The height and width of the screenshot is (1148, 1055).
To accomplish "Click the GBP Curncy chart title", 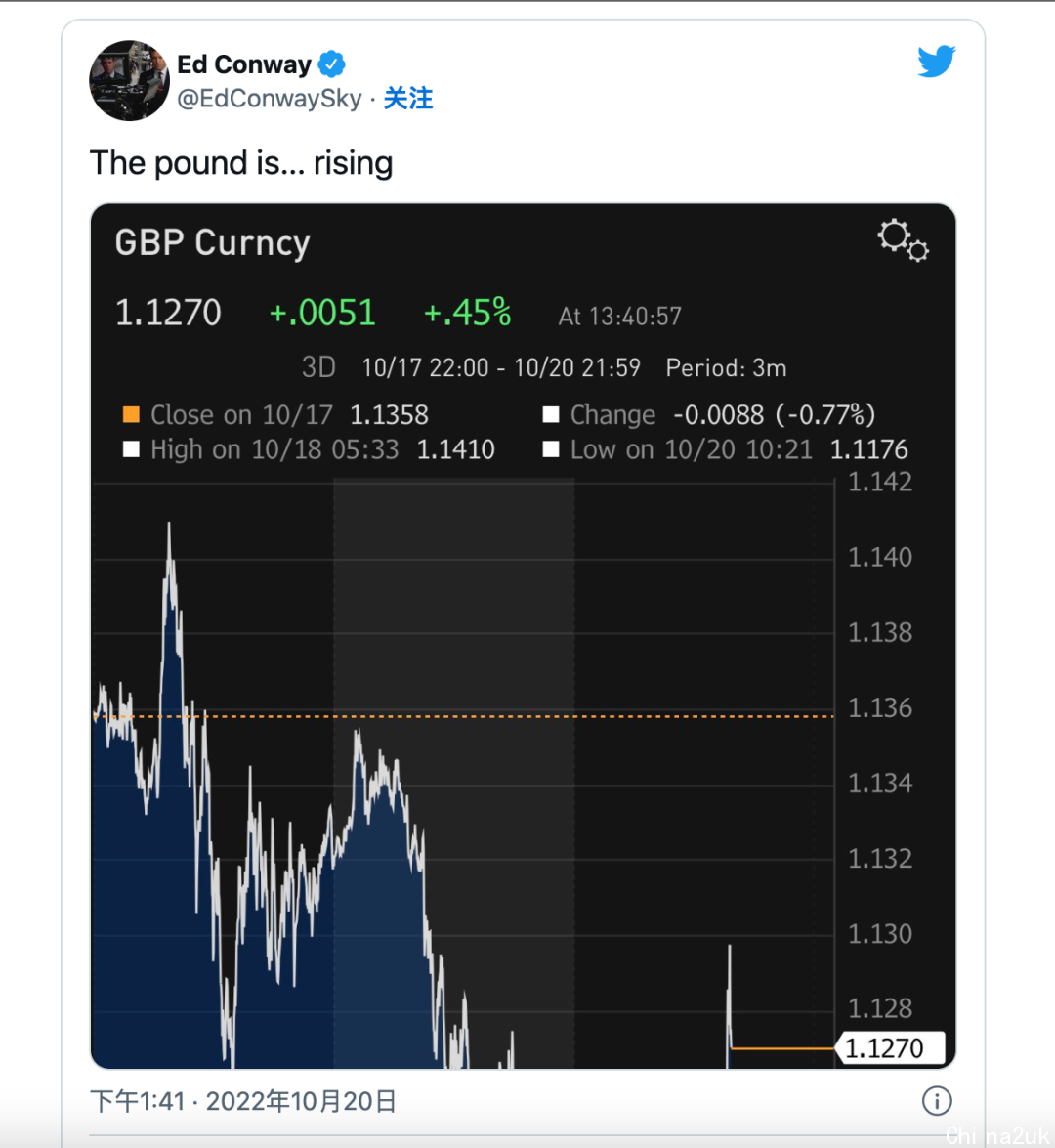I will click(x=212, y=243).
